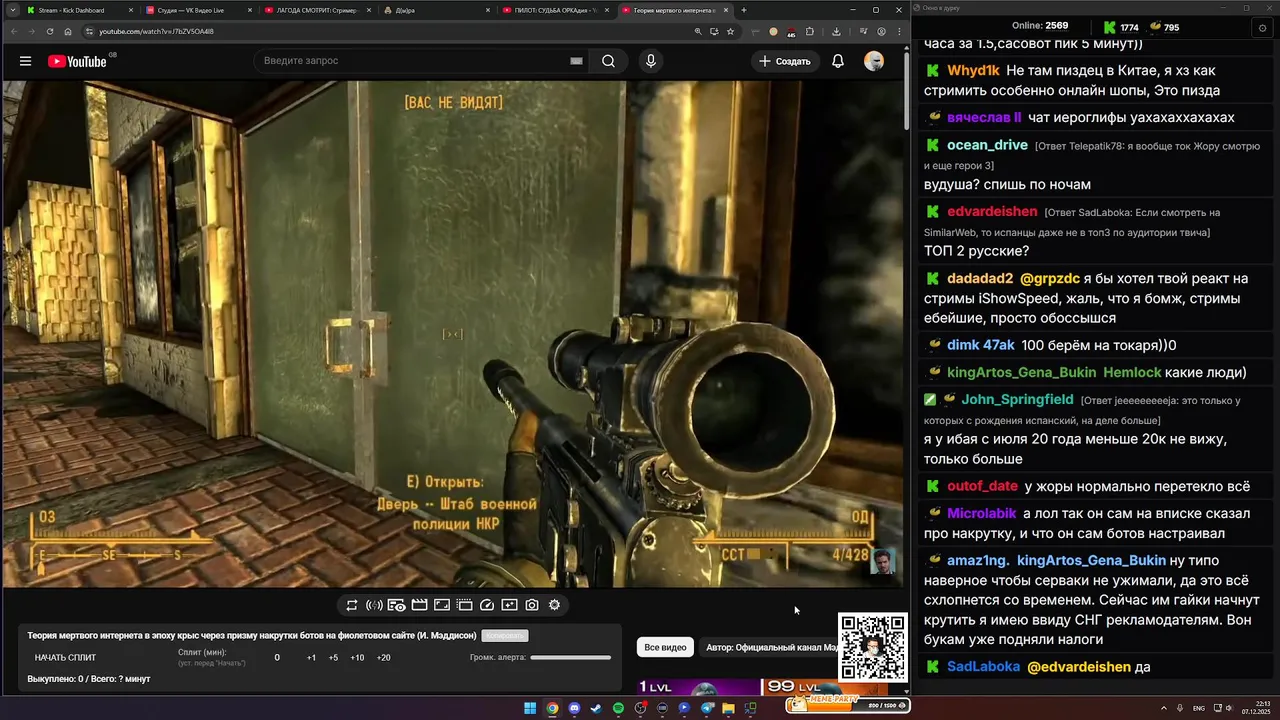Click username Microlabik in chat

tap(982, 514)
